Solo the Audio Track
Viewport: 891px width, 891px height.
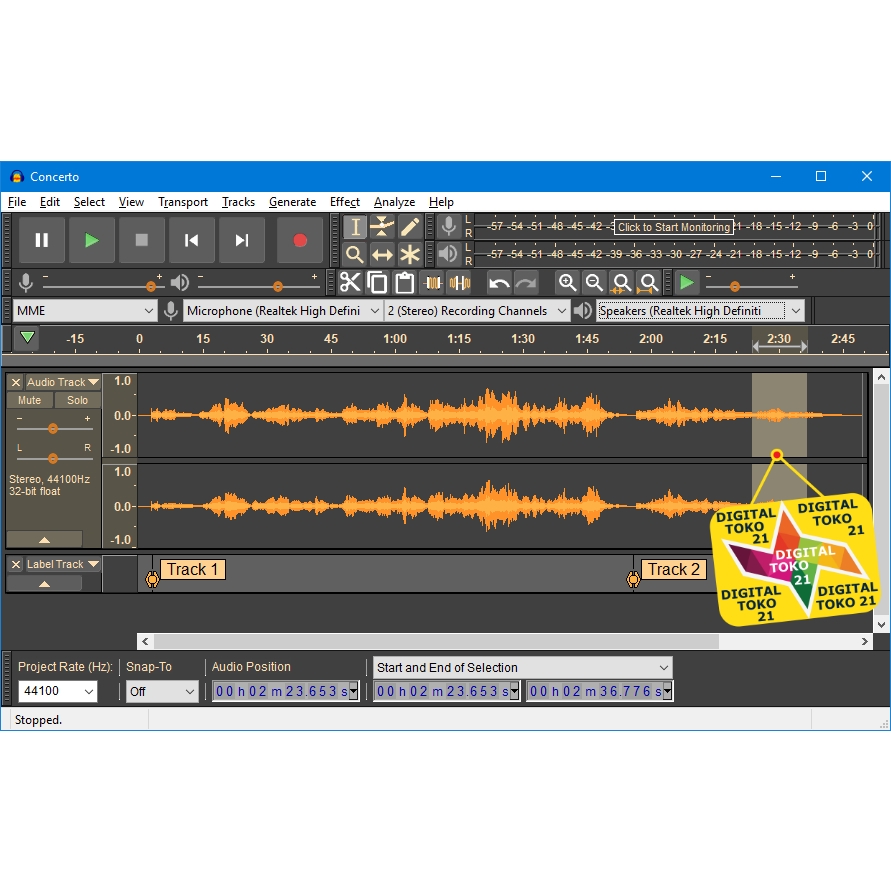click(x=77, y=400)
